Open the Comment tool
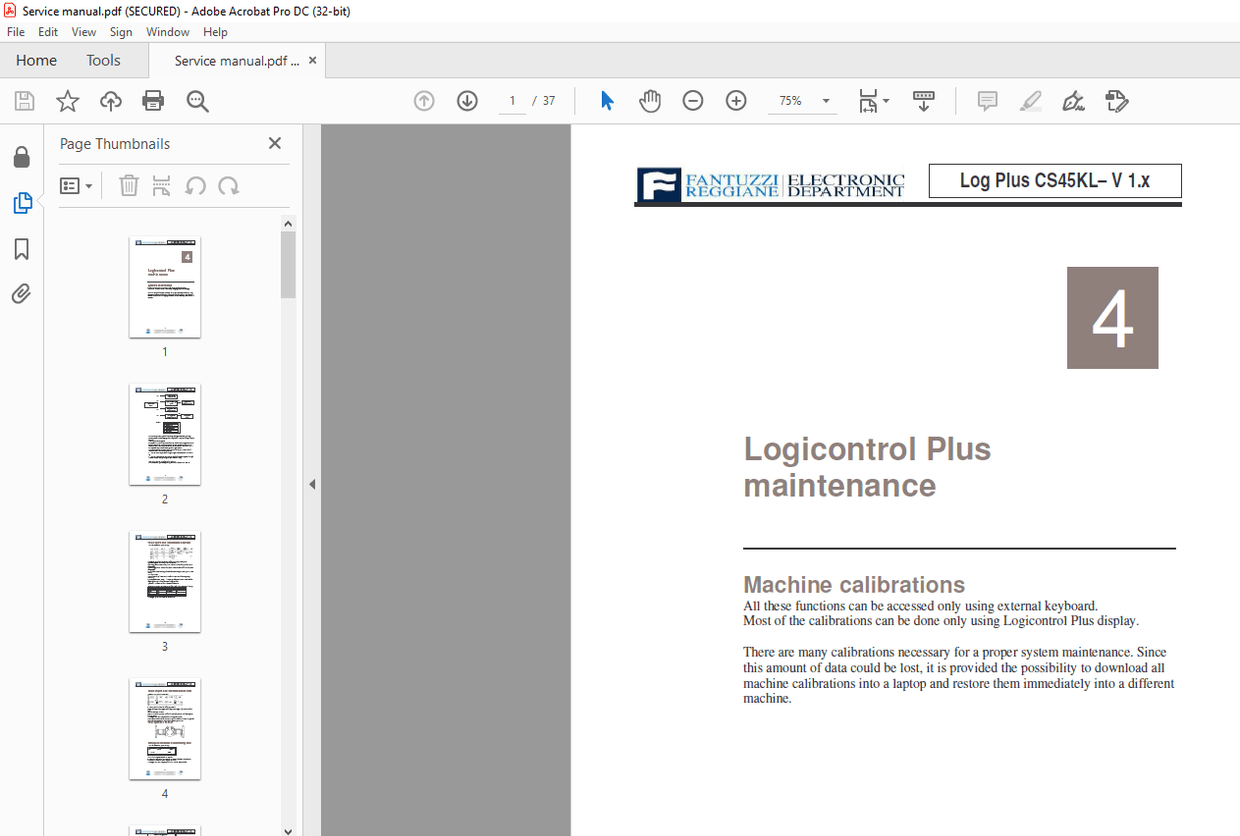 [x=987, y=100]
